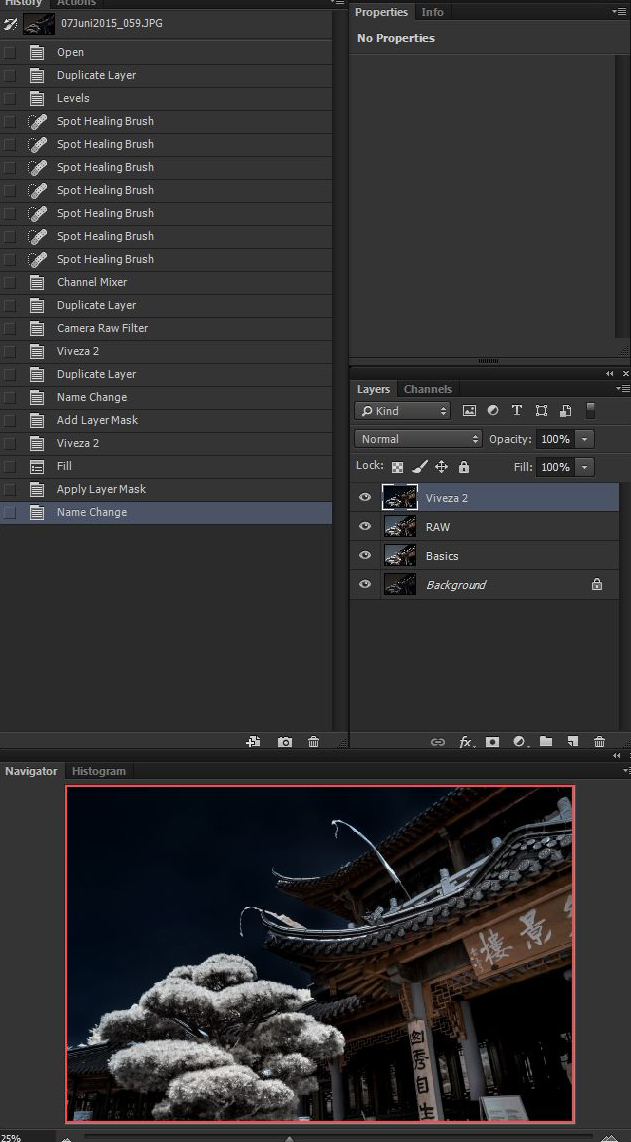
Task: Create new snapshot with camera icon
Action: coord(285,742)
